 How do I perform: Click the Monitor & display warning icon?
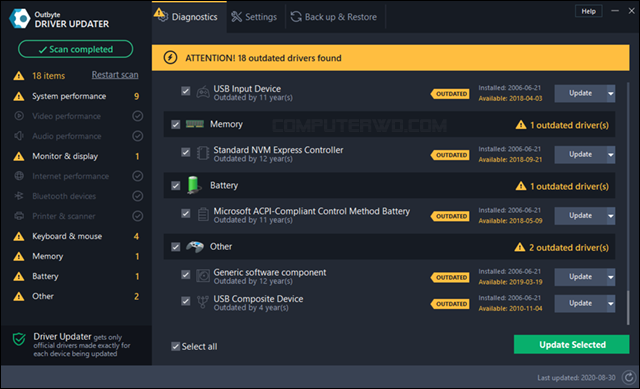pos(19,156)
